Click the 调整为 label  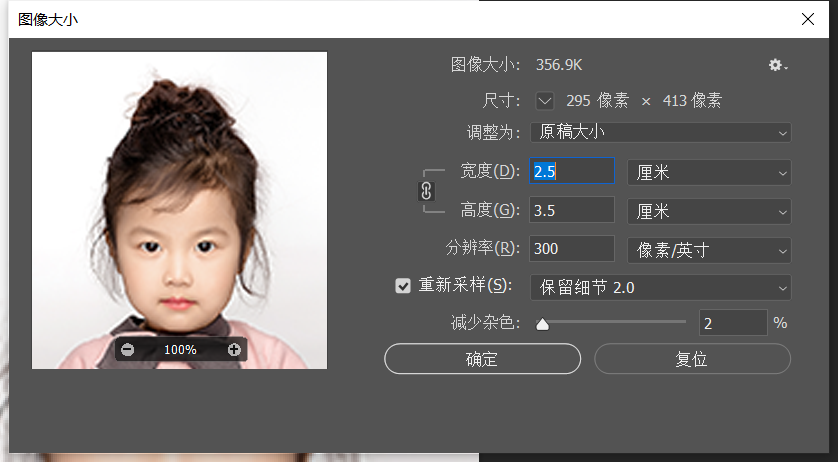[x=493, y=132]
